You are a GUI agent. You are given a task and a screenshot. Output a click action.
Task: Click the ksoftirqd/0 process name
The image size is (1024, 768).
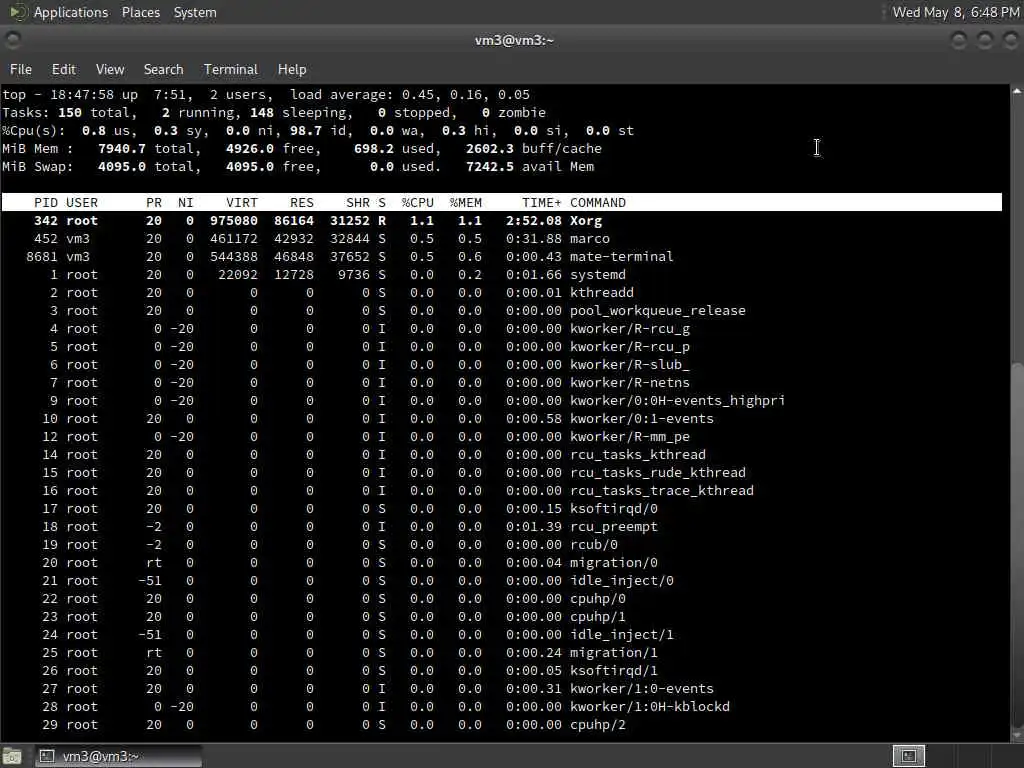point(614,509)
